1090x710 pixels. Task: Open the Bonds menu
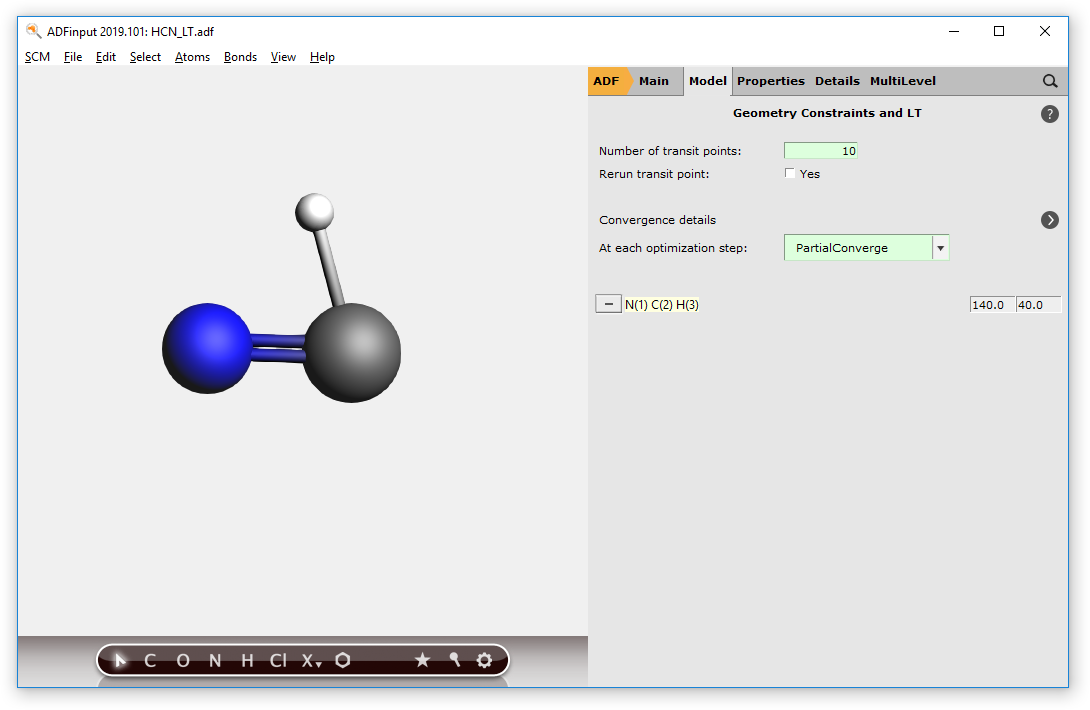coord(241,57)
